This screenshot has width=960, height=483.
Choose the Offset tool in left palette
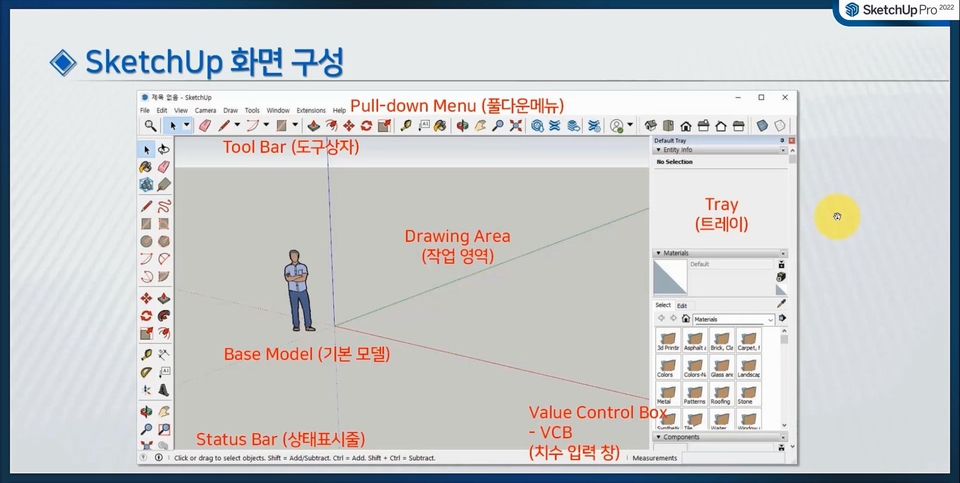[163, 334]
